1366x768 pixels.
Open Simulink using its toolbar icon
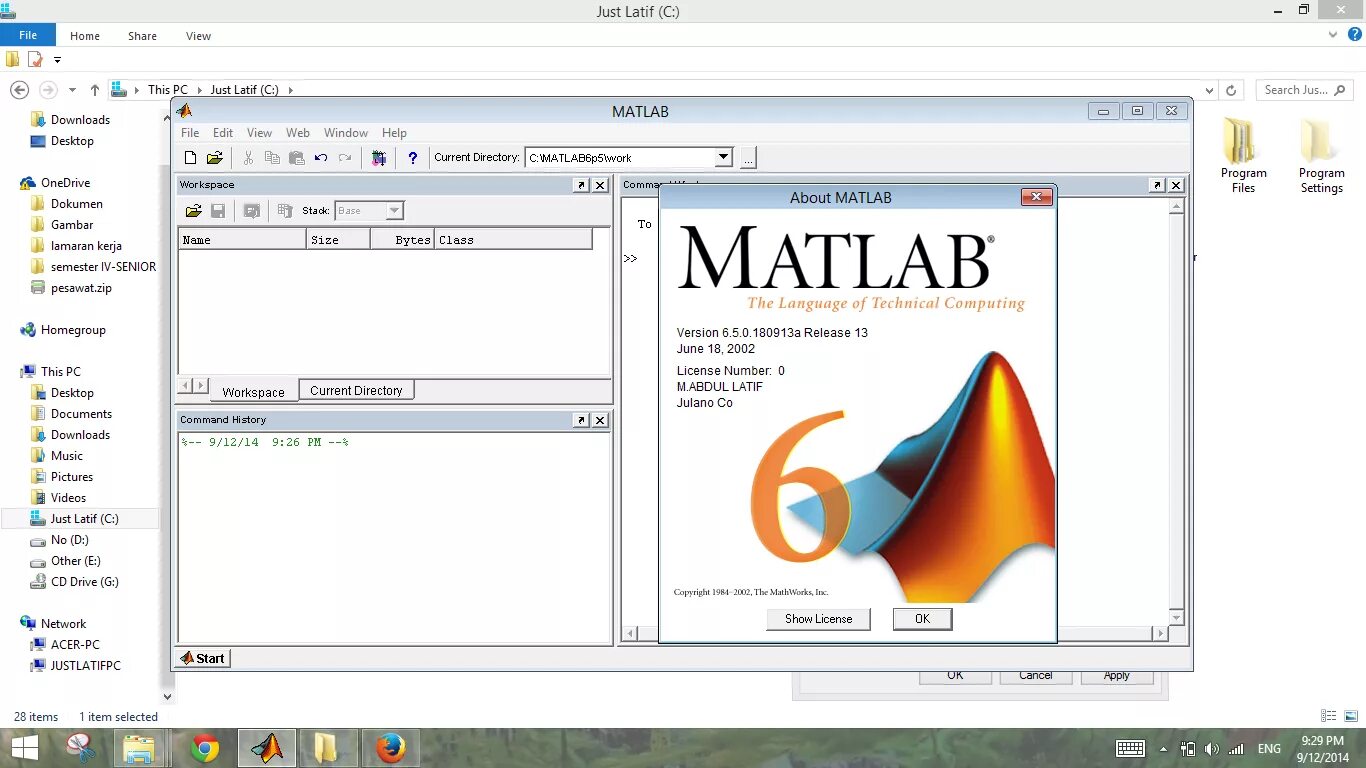pyautogui.click(x=378, y=157)
